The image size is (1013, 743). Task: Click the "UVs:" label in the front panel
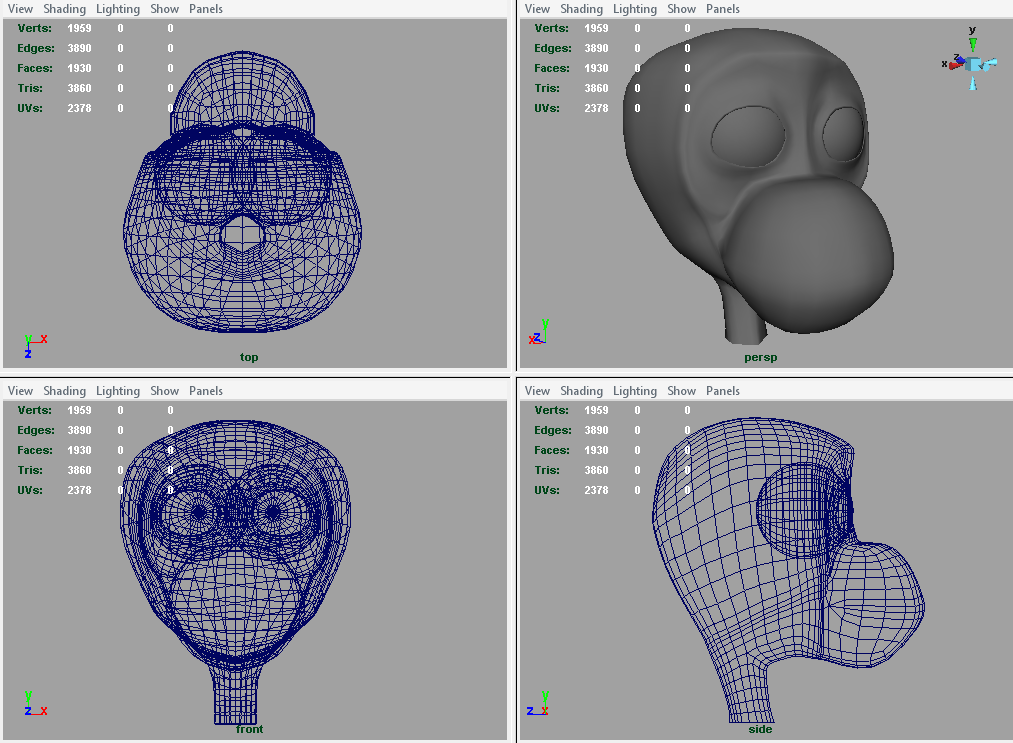pos(30,490)
